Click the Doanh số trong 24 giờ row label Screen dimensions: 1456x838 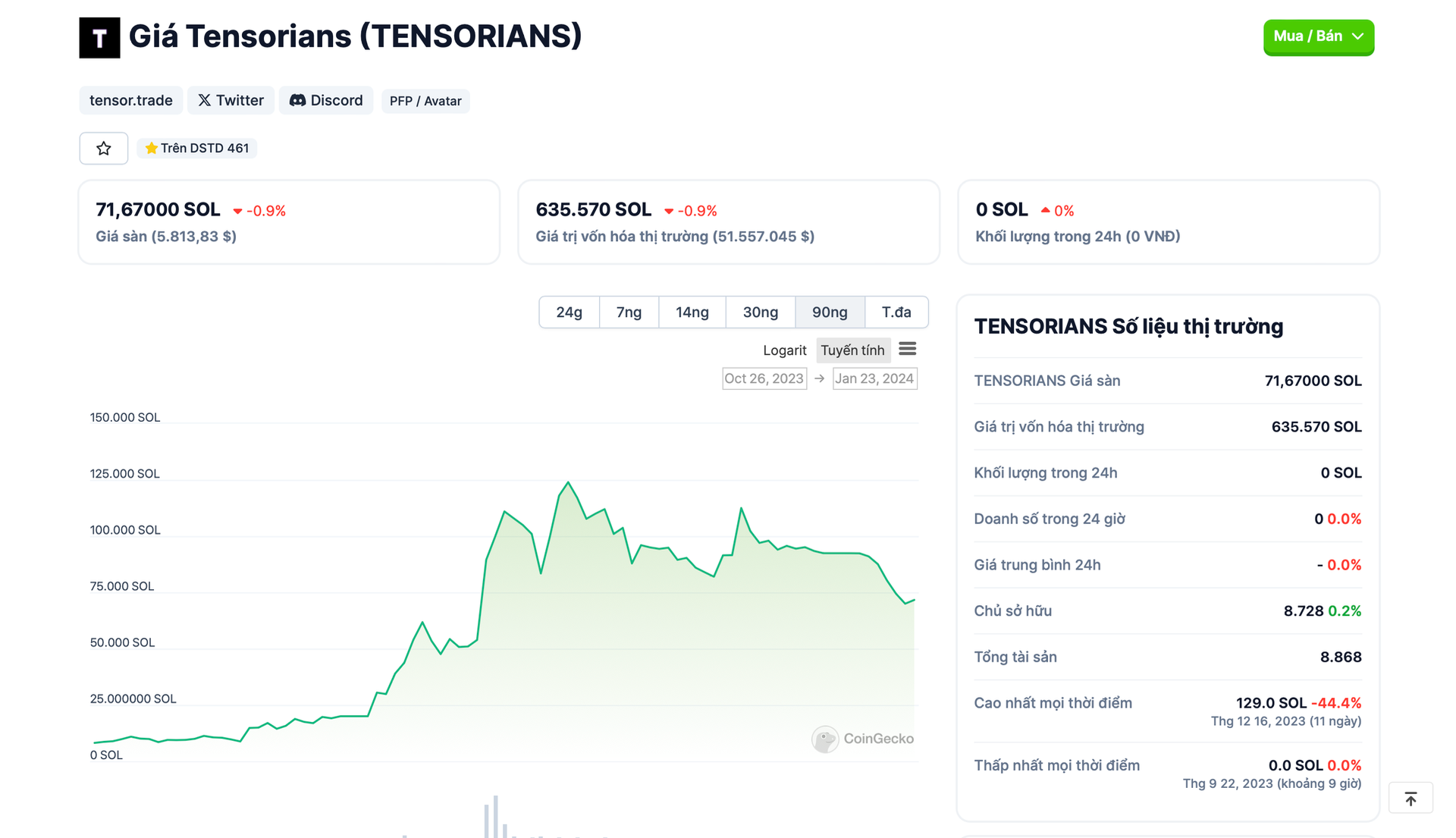(1050, 519)
